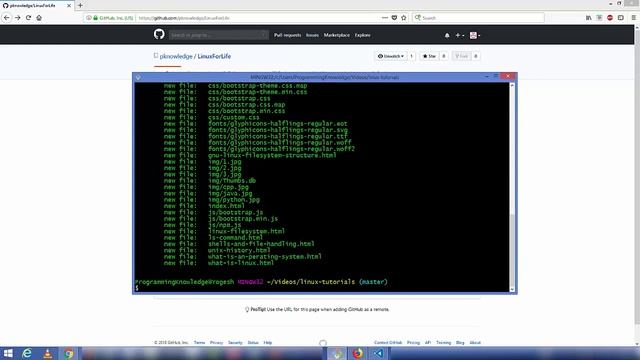Viewport: 640px width, 360px height.
Task: Open Marketplace in GitHub header
Action: click(337, 36)
